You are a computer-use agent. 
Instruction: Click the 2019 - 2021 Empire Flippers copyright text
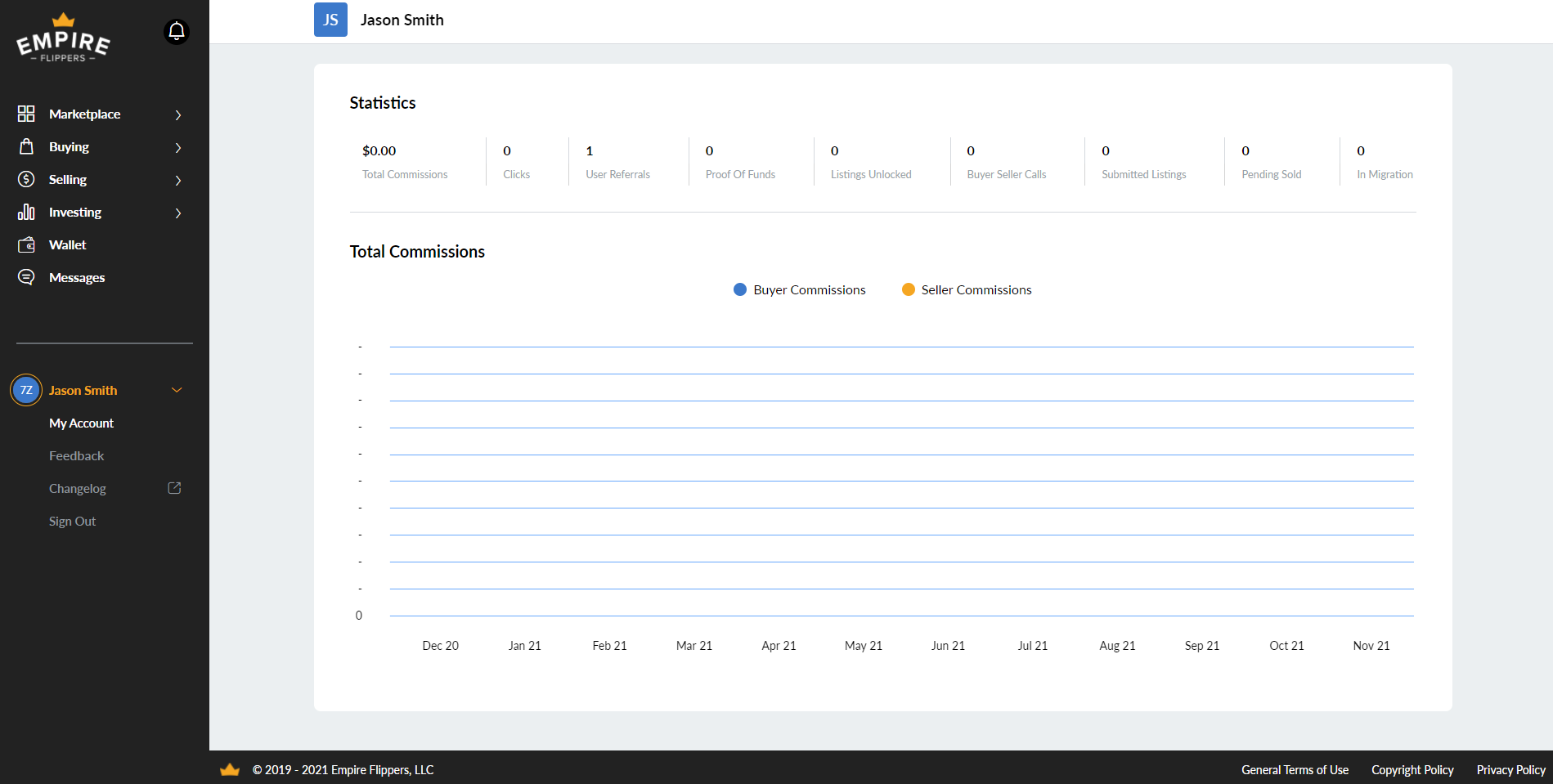[x=343, y=770]
